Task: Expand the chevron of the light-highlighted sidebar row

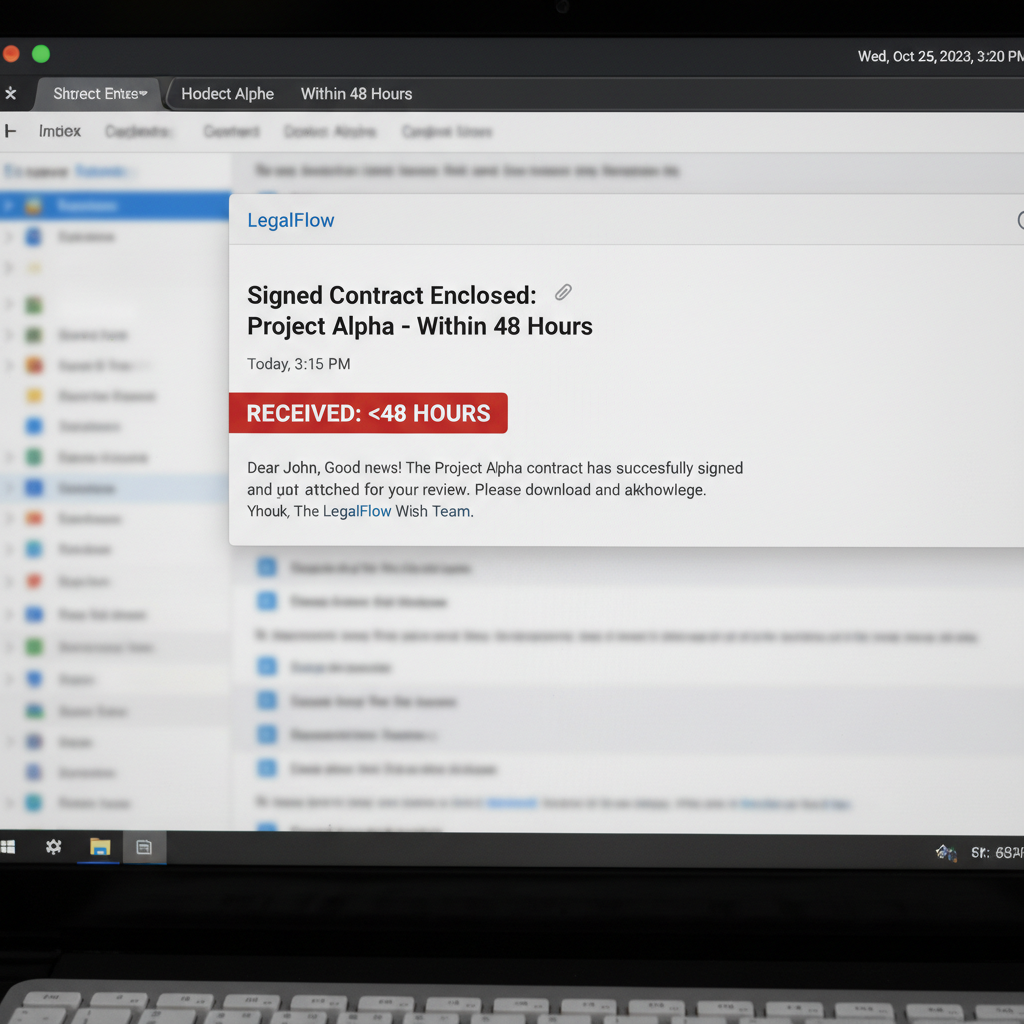Action: pos(9,488)
